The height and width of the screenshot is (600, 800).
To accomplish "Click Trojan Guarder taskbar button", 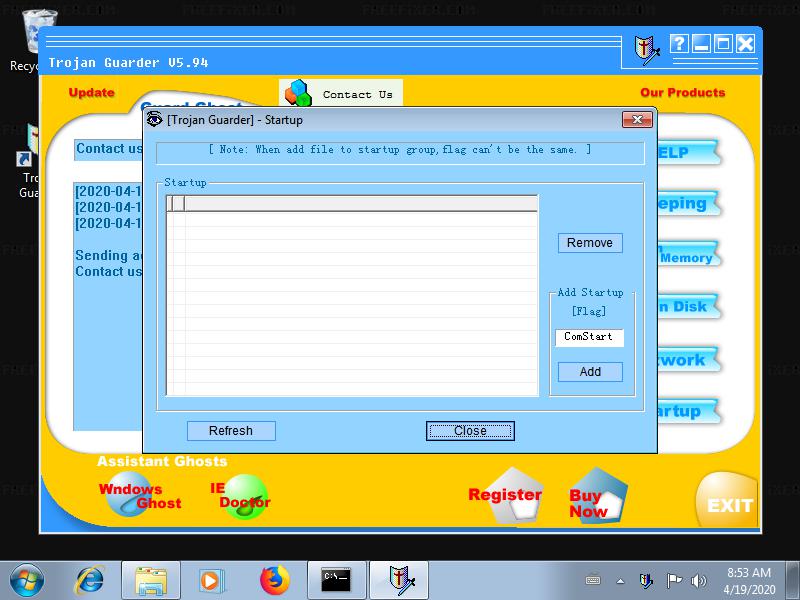I will [x=399, y=581].
